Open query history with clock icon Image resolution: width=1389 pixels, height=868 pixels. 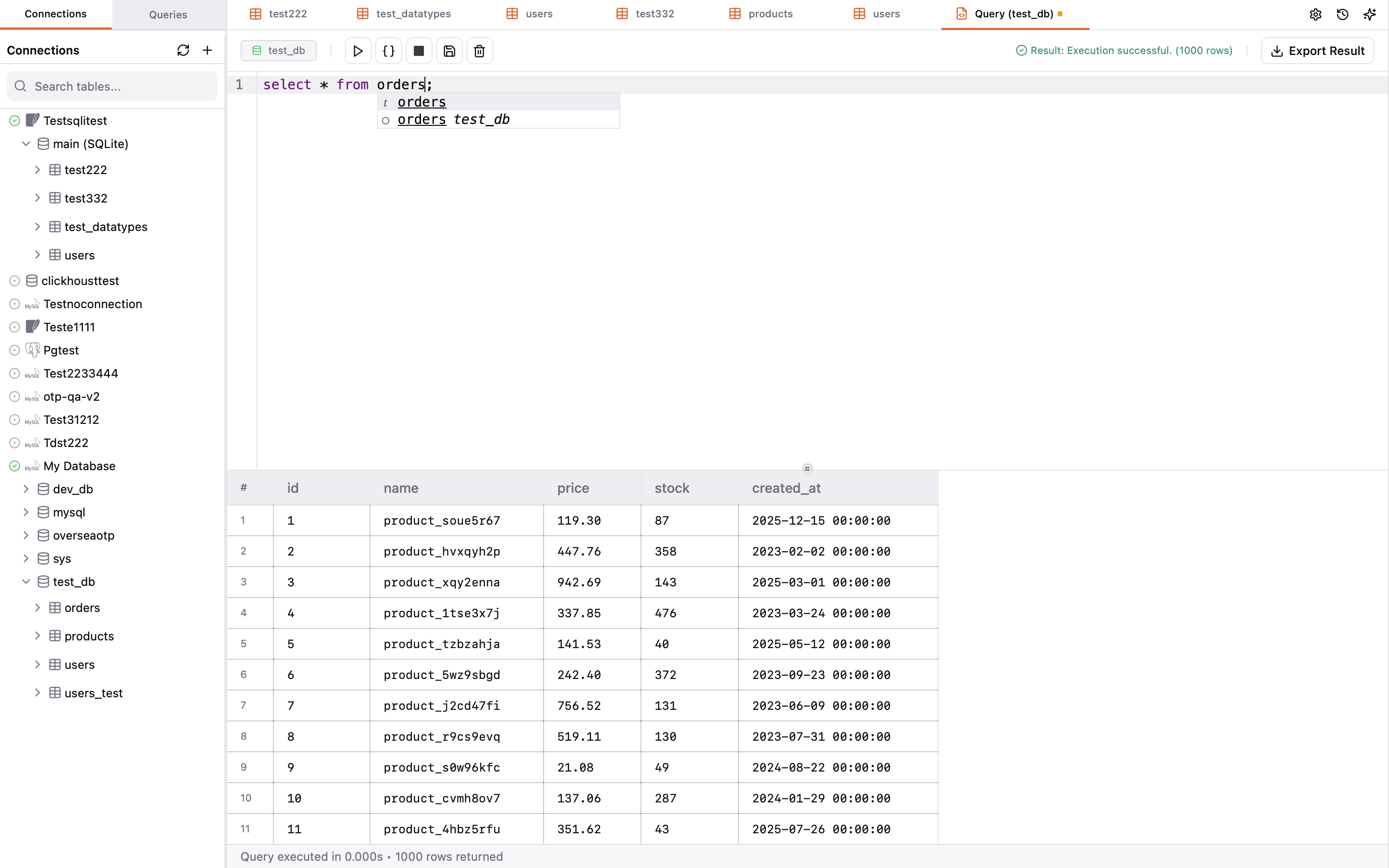pos(1343,14)
